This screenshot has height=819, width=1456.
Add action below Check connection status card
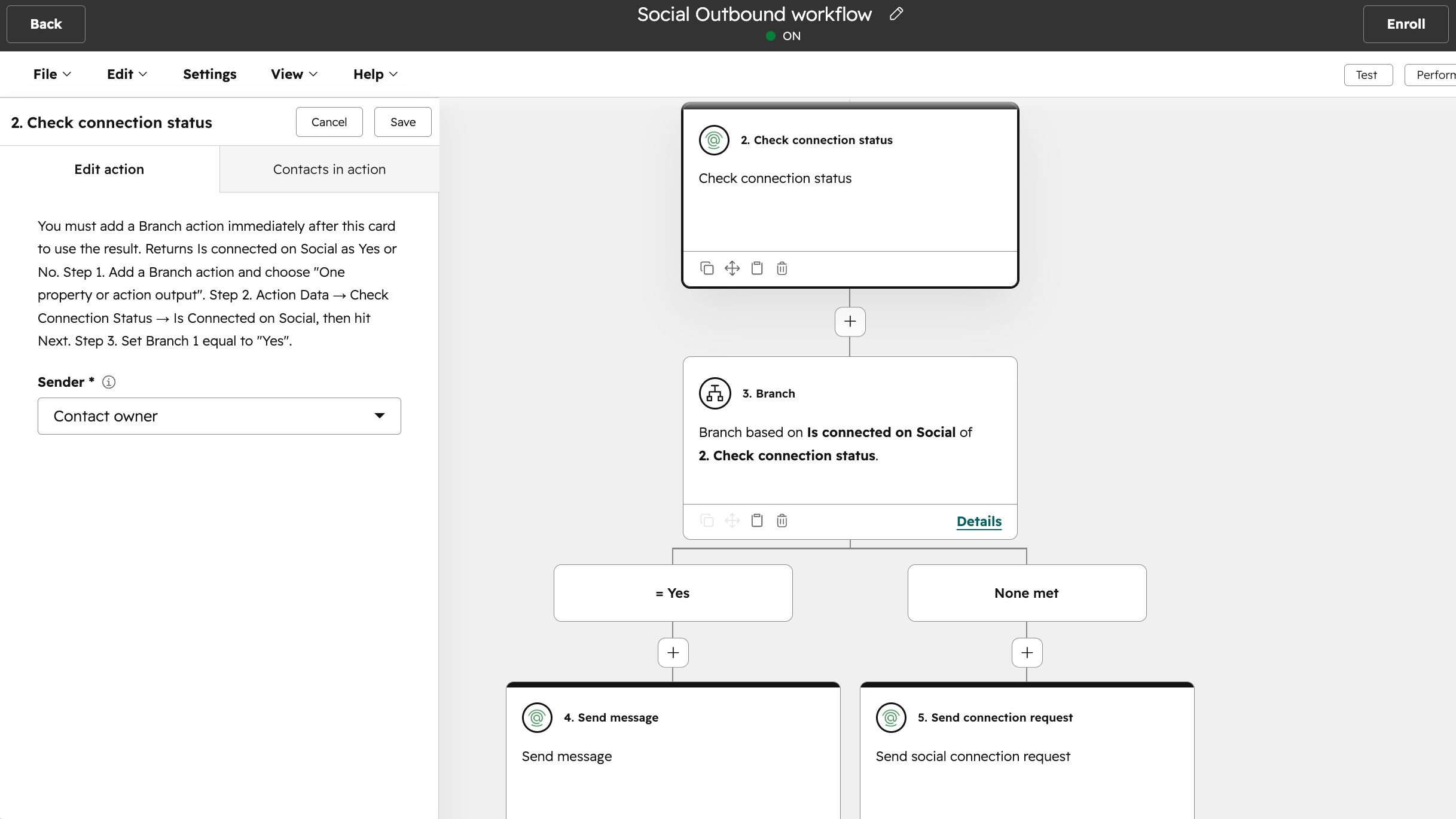point(850,322)
